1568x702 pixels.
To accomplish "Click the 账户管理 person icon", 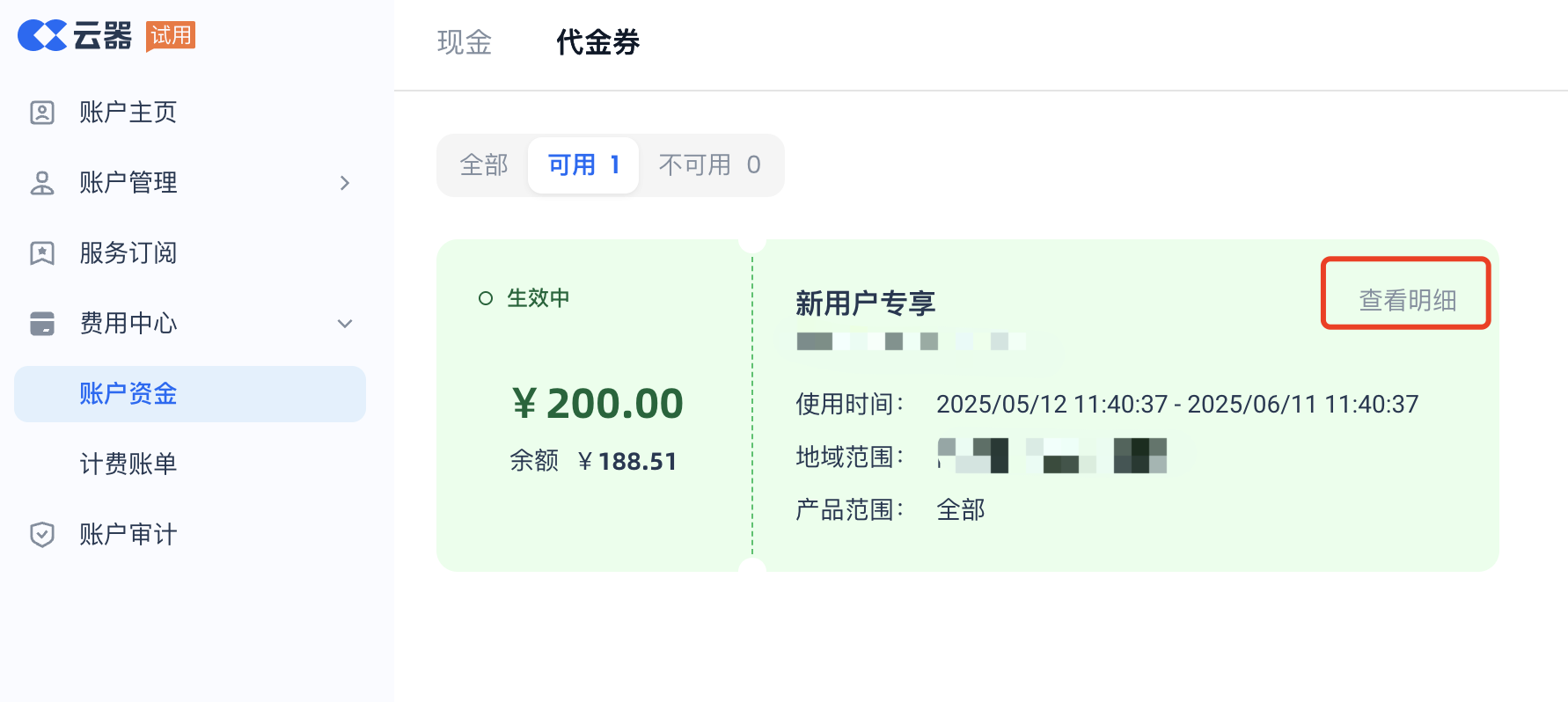I will (x=42, y=183).
